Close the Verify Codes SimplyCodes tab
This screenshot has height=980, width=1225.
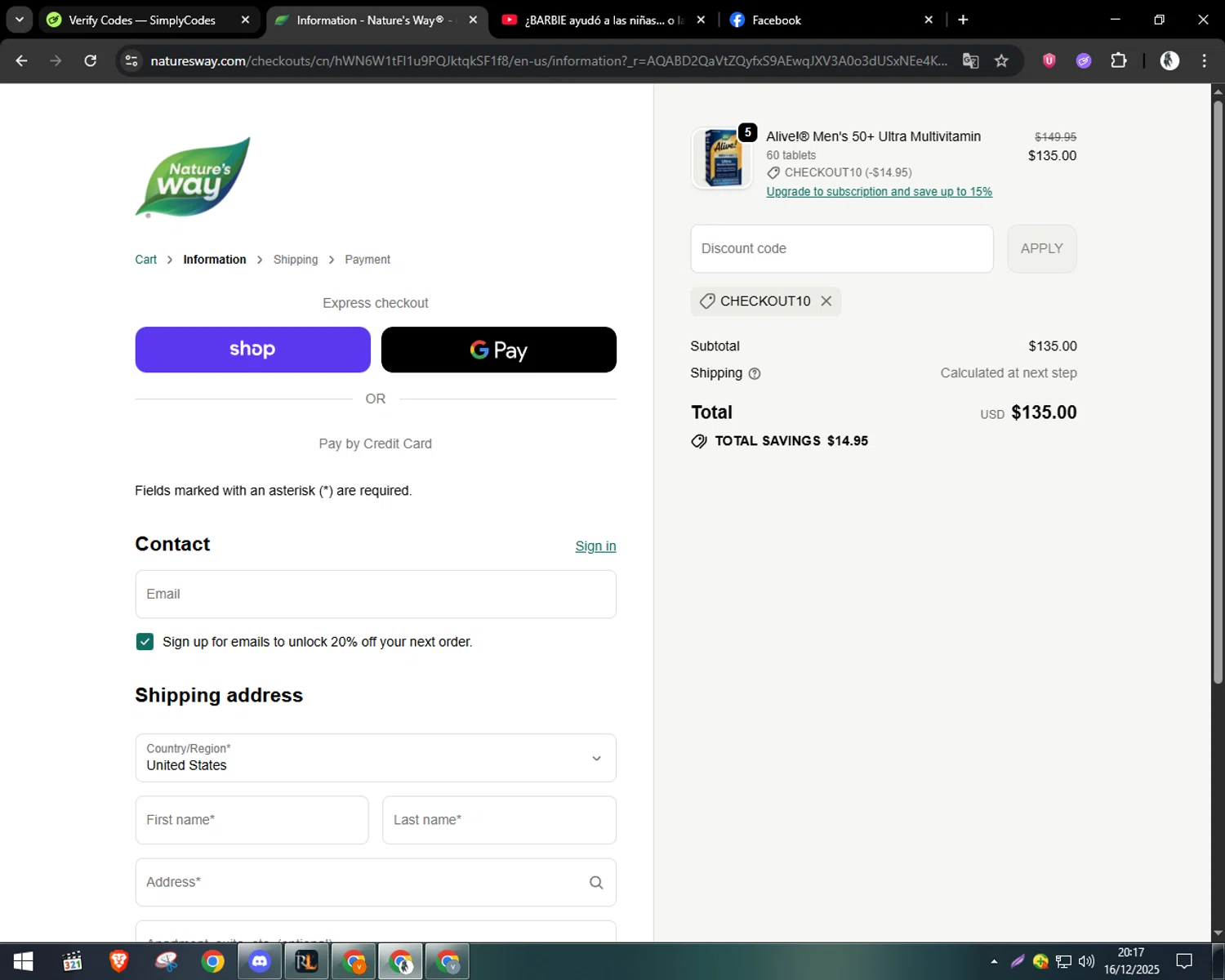(245, 20)
